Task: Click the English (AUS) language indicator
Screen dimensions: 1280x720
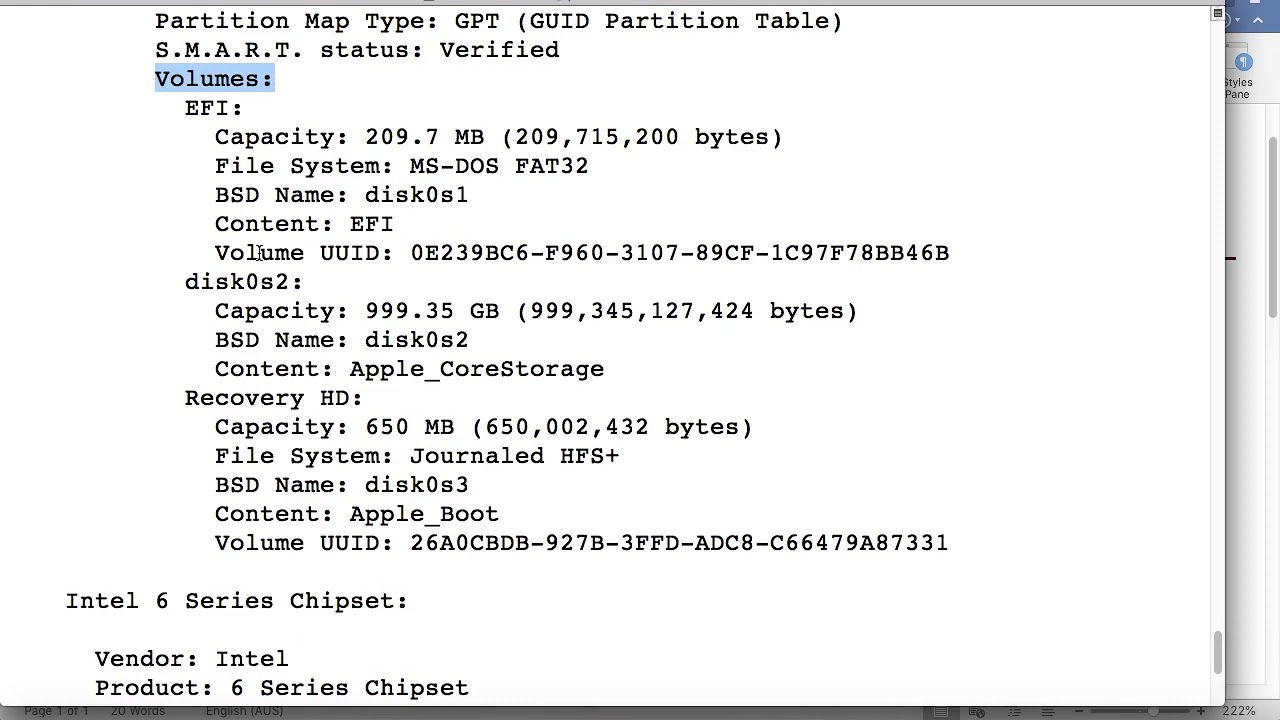Action: pyautogui.click(x=243, y=711)
